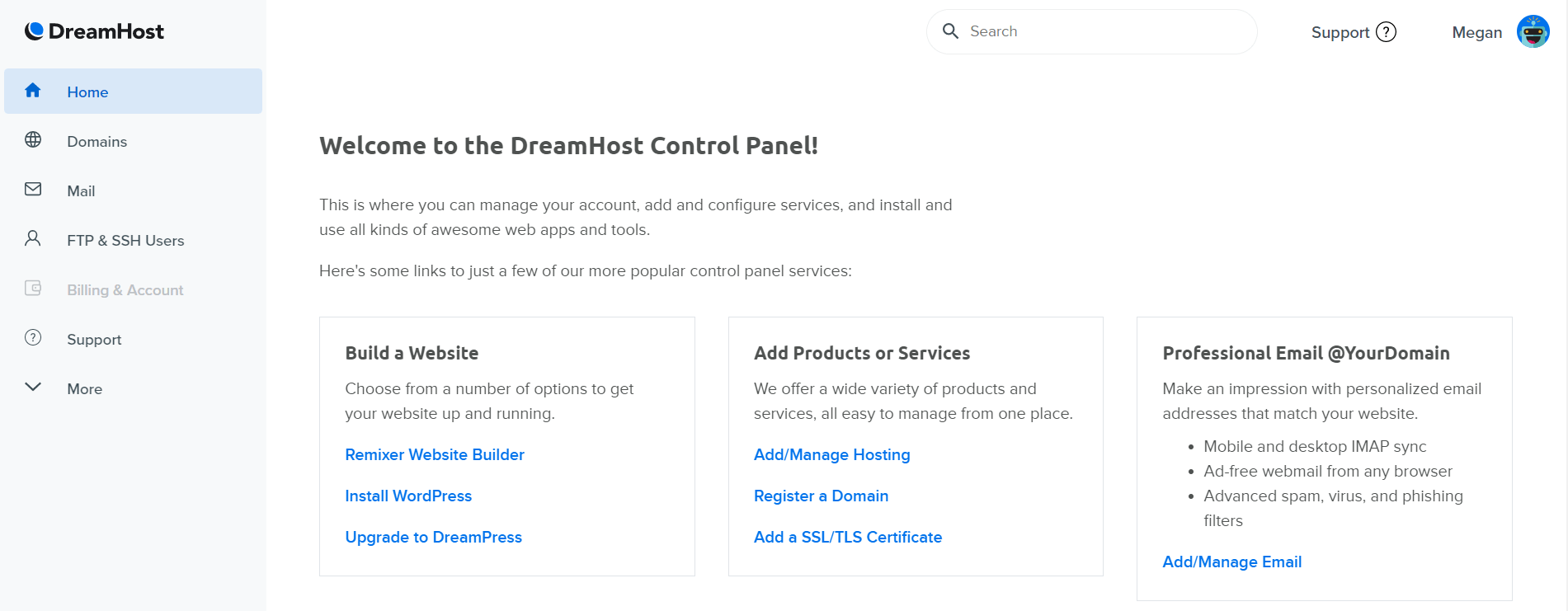Click Add/Manage Hosting link
Image resolution: width=1568 pixels, height=611 pixels.
pyautogui.click(x=831, y=455)
